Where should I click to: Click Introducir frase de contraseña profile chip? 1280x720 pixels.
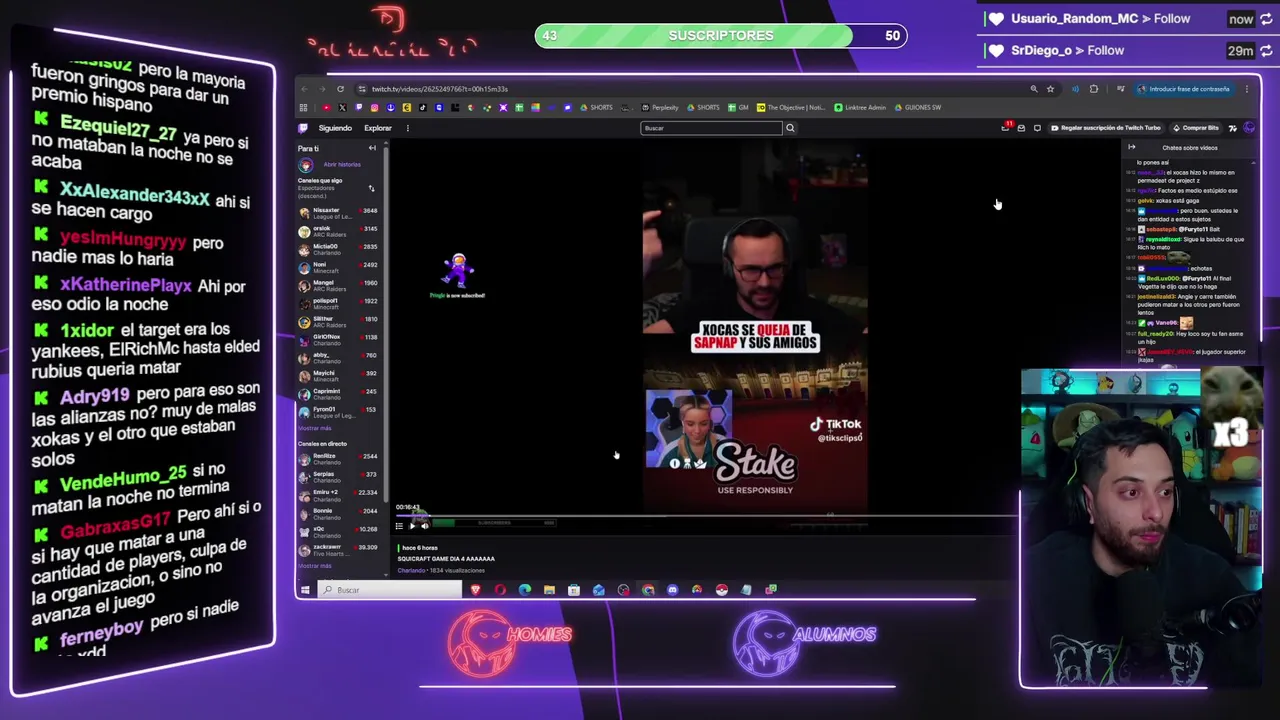click(x=1184, y=89)
